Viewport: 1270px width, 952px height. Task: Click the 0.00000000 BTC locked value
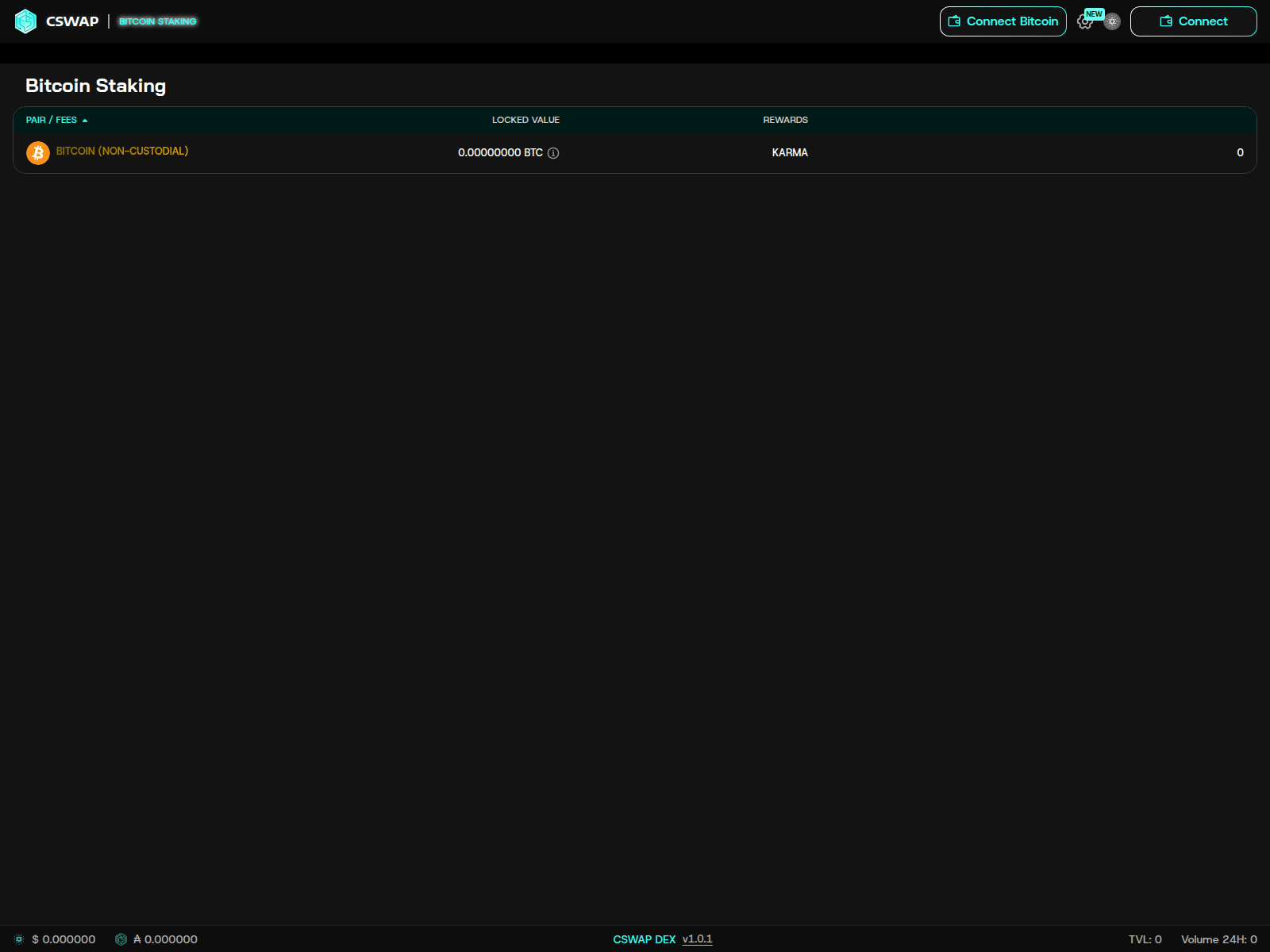click(x=500, y=152)
